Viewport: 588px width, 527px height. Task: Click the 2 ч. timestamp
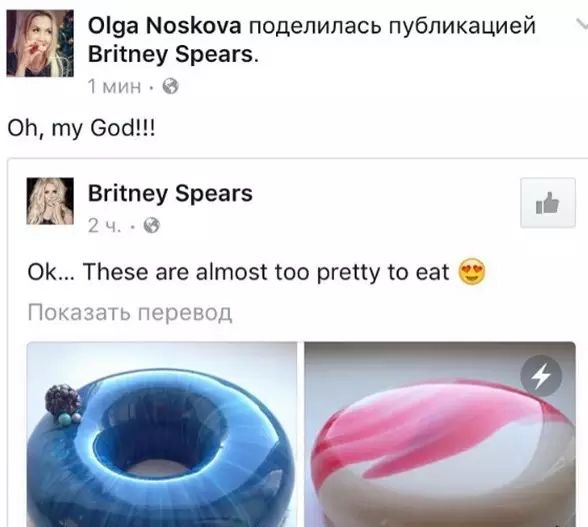point(105,225)
